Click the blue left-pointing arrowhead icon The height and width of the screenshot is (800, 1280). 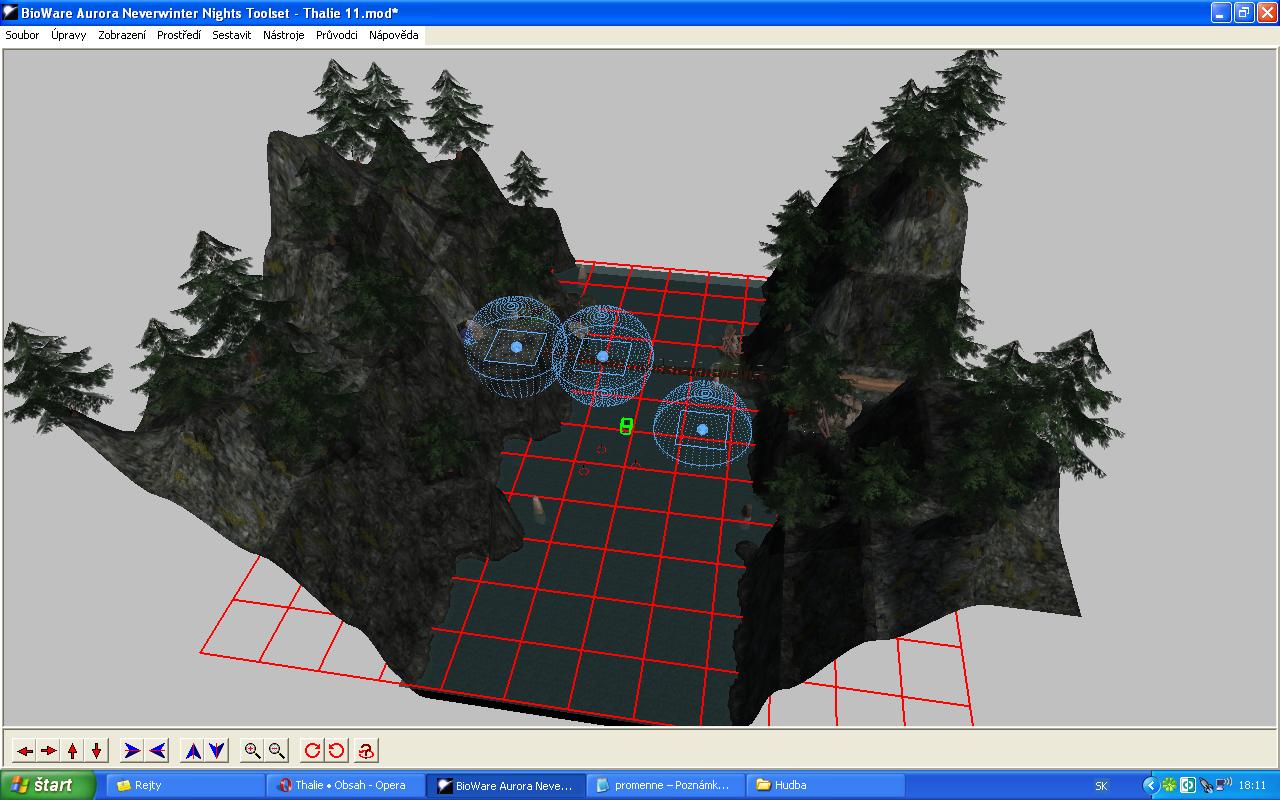click(157, 750)
